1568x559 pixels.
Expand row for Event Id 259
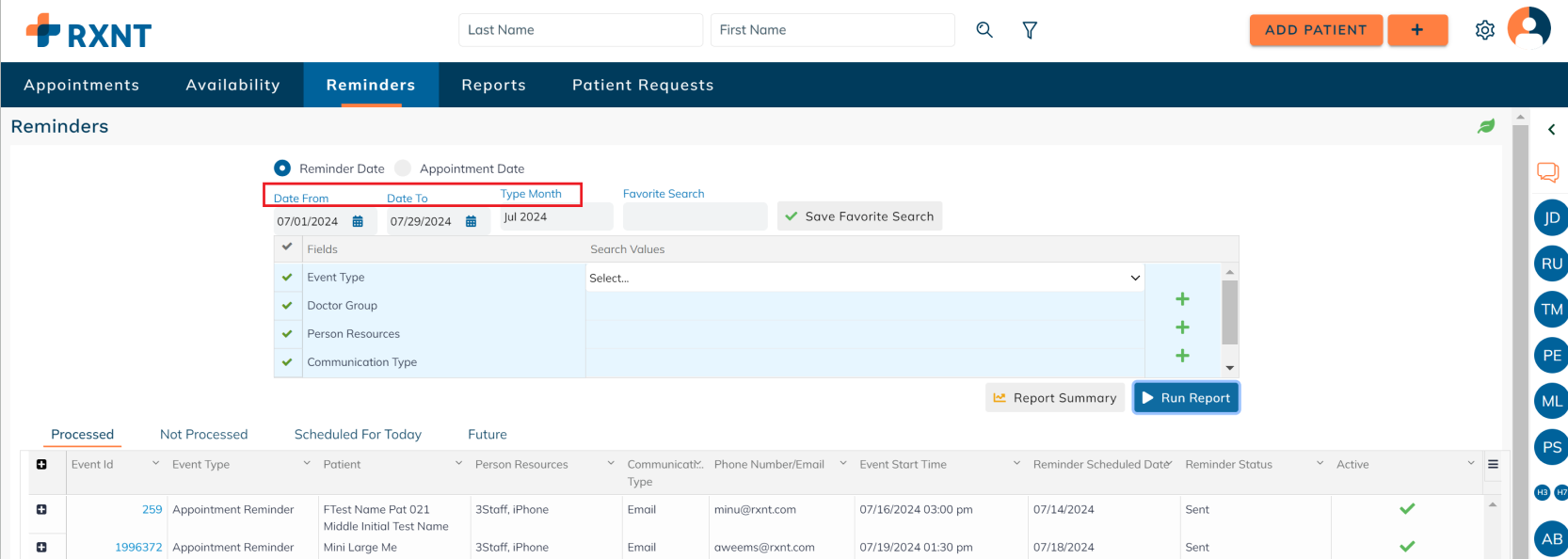tap(41, 509)
